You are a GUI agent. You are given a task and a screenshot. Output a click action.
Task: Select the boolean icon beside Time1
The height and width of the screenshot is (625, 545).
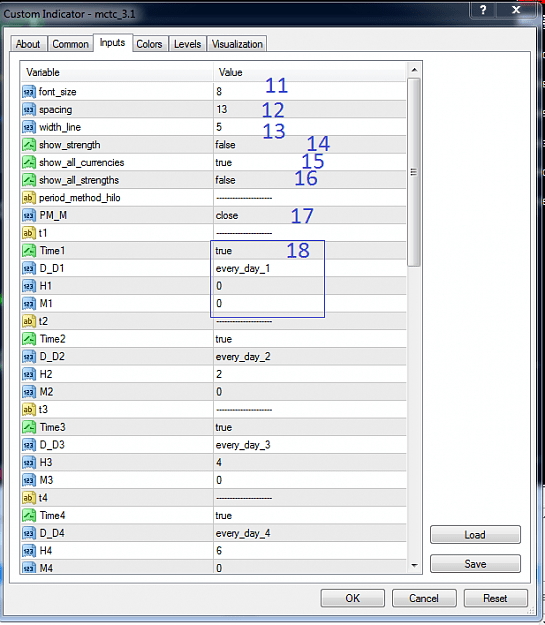[29, 251]
